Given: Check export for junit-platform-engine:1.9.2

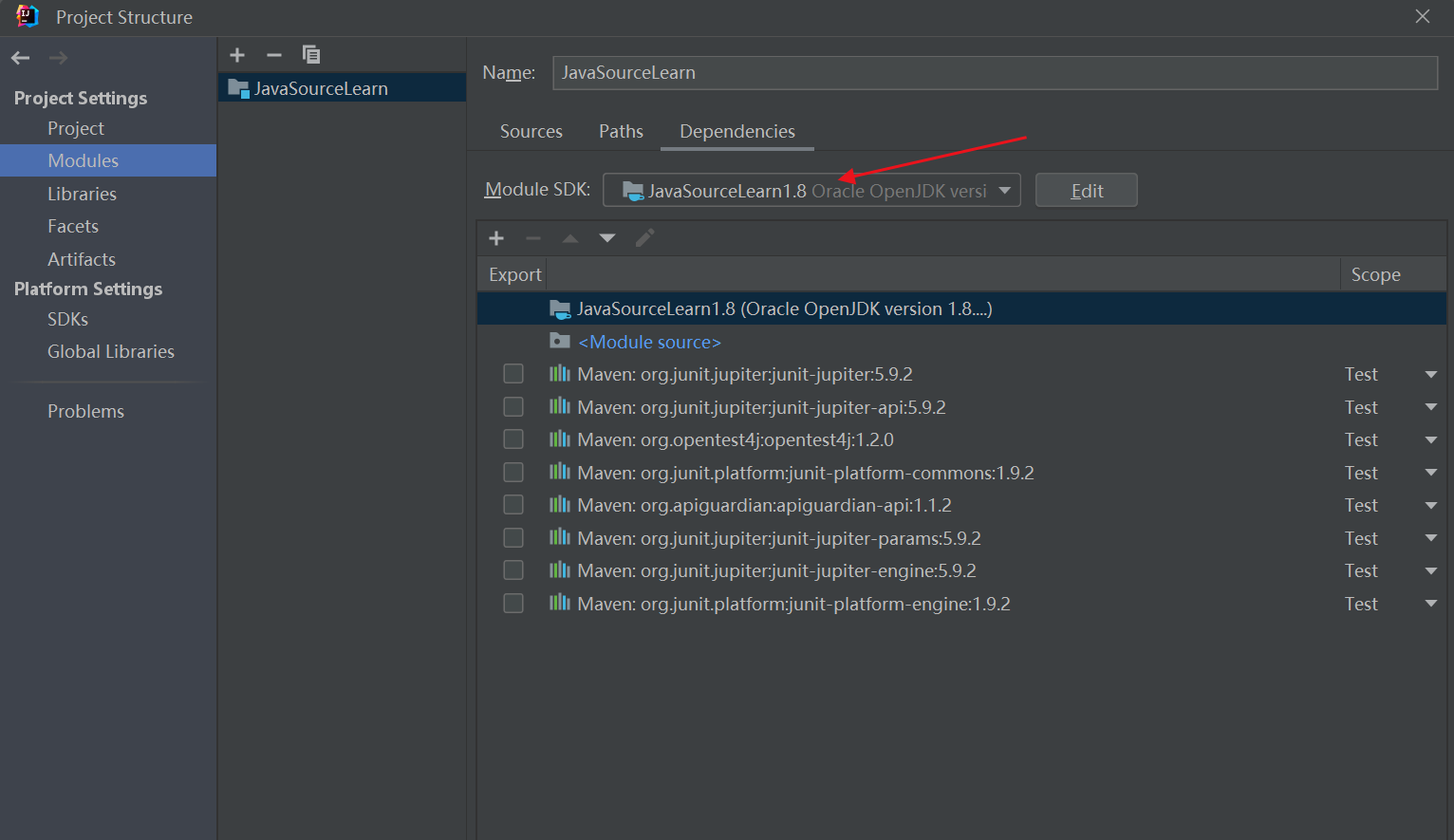Looking at the screenshot, I should [x=513, y=603].
